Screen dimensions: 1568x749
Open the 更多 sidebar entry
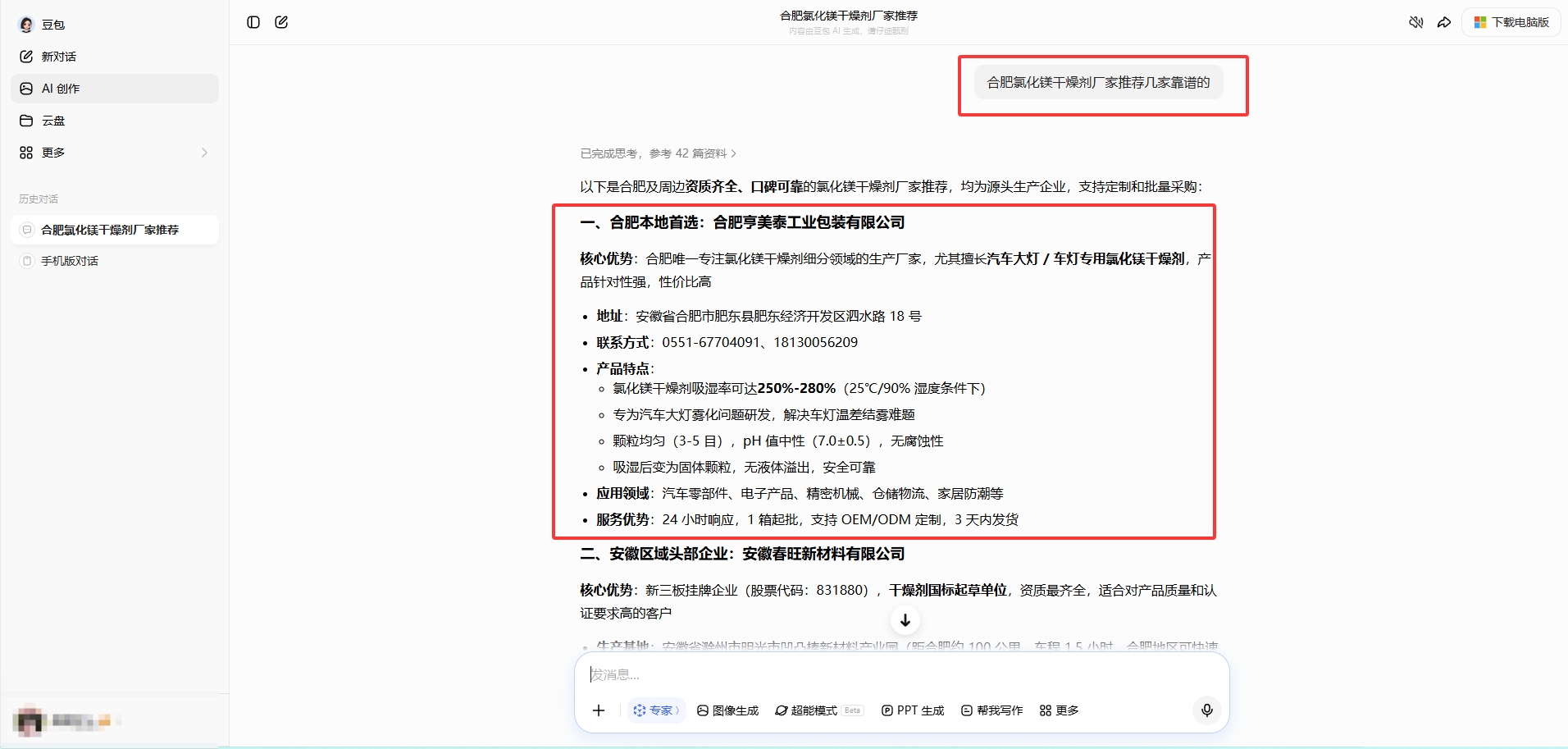pos(115,153)
